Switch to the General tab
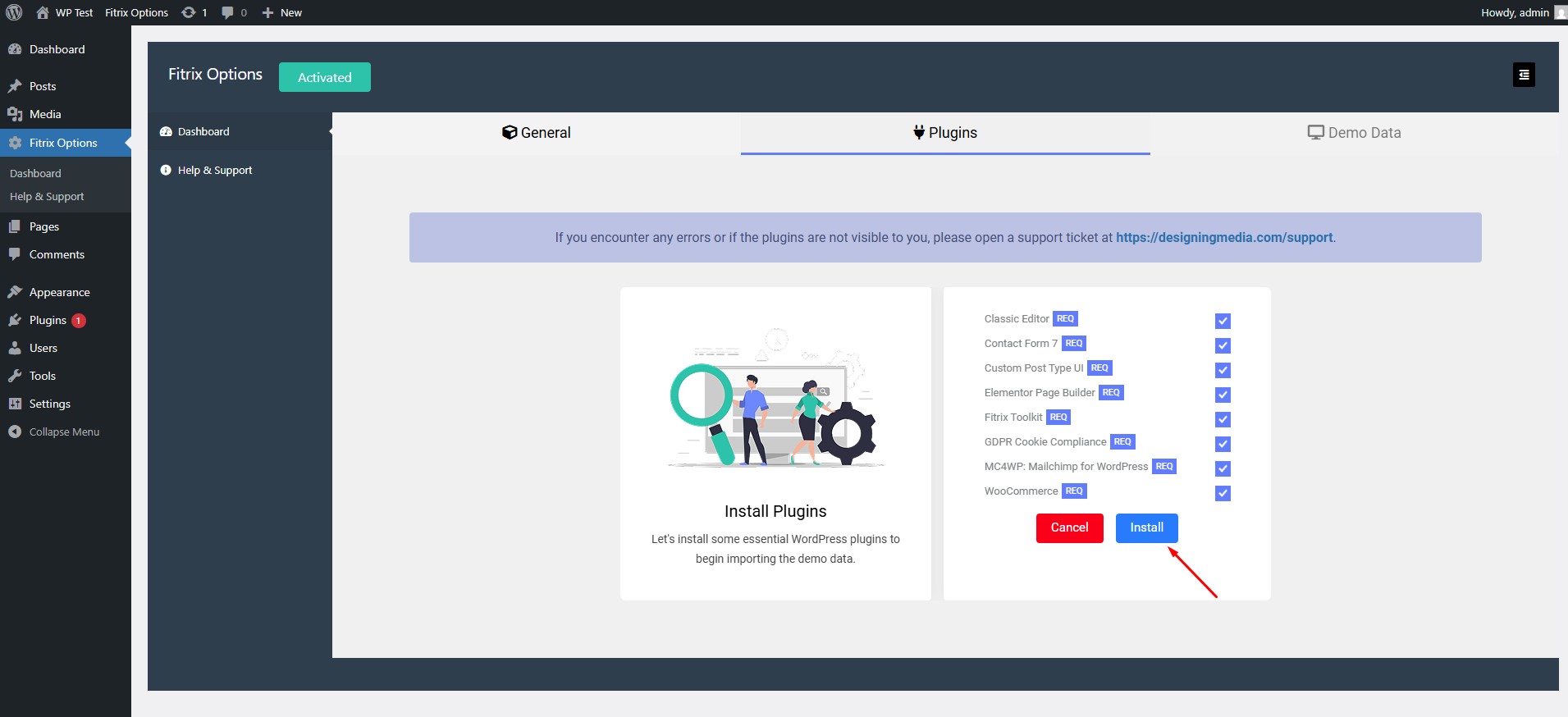 coord(537,133)
